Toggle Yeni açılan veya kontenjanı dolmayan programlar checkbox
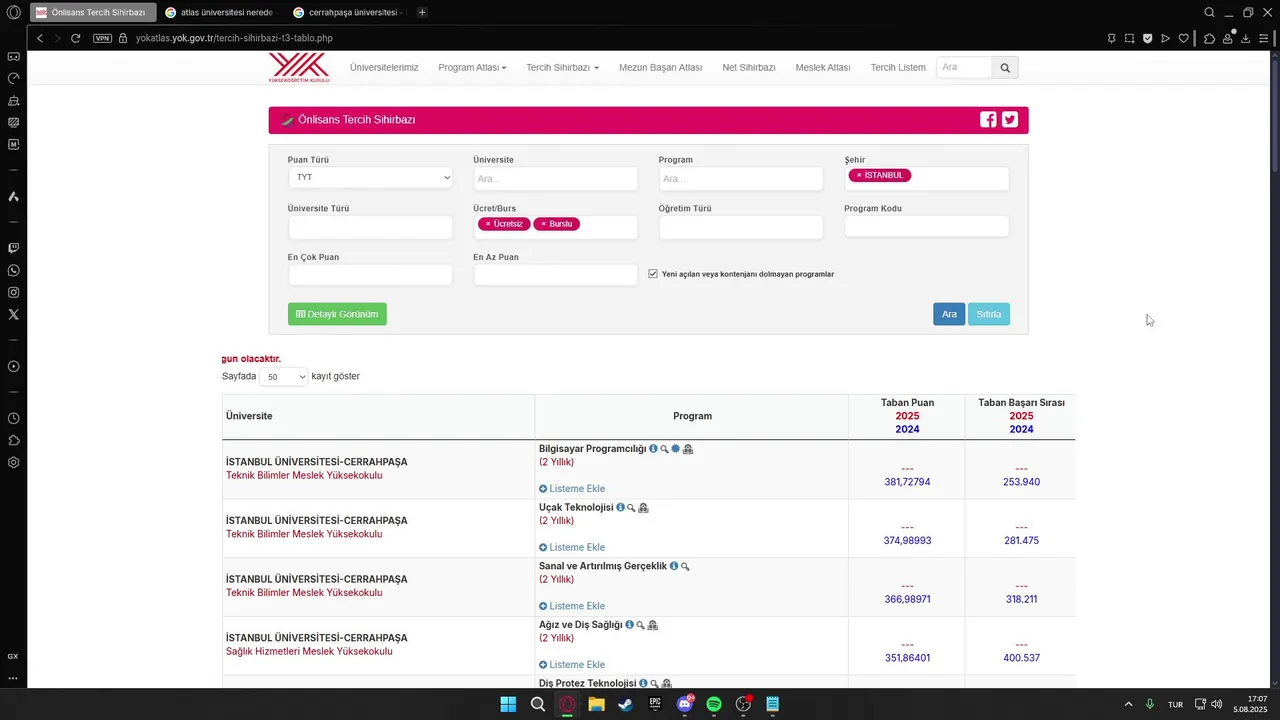 653,274
